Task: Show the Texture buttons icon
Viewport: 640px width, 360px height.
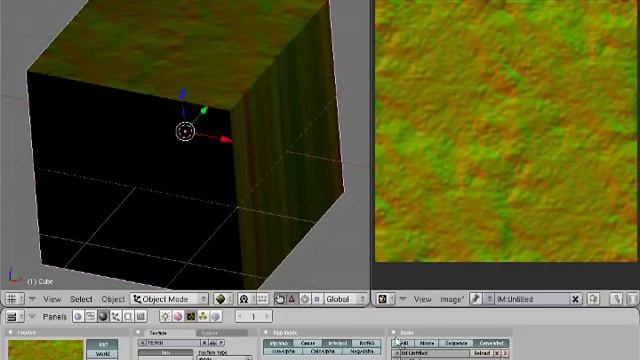Action: (x=191, y=316)
